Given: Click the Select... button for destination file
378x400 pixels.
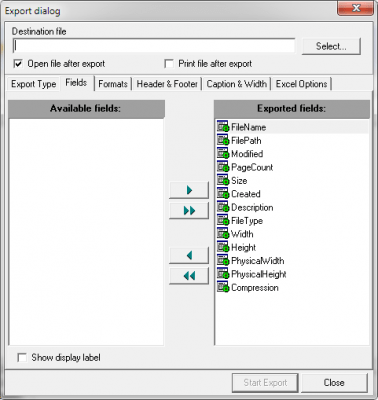Looking at the screenshot, I should [x=331, y=46].
